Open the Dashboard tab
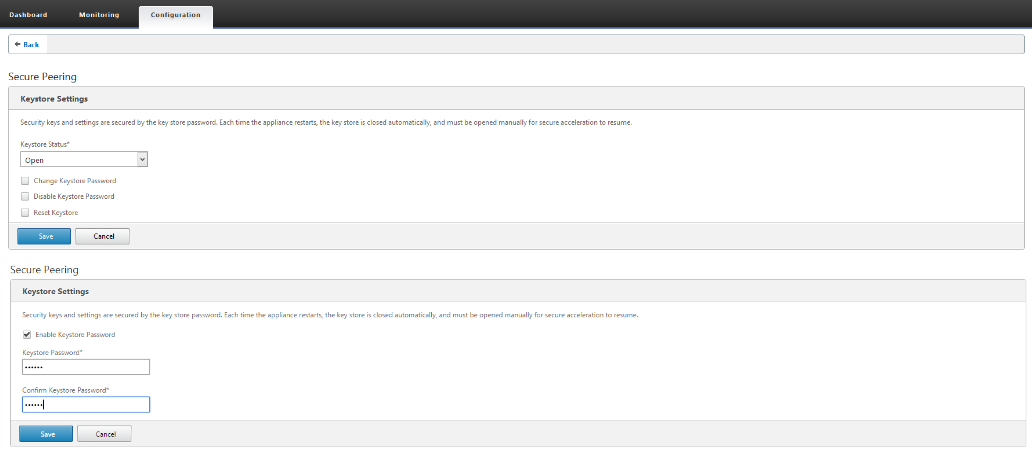 pos(28,15)
